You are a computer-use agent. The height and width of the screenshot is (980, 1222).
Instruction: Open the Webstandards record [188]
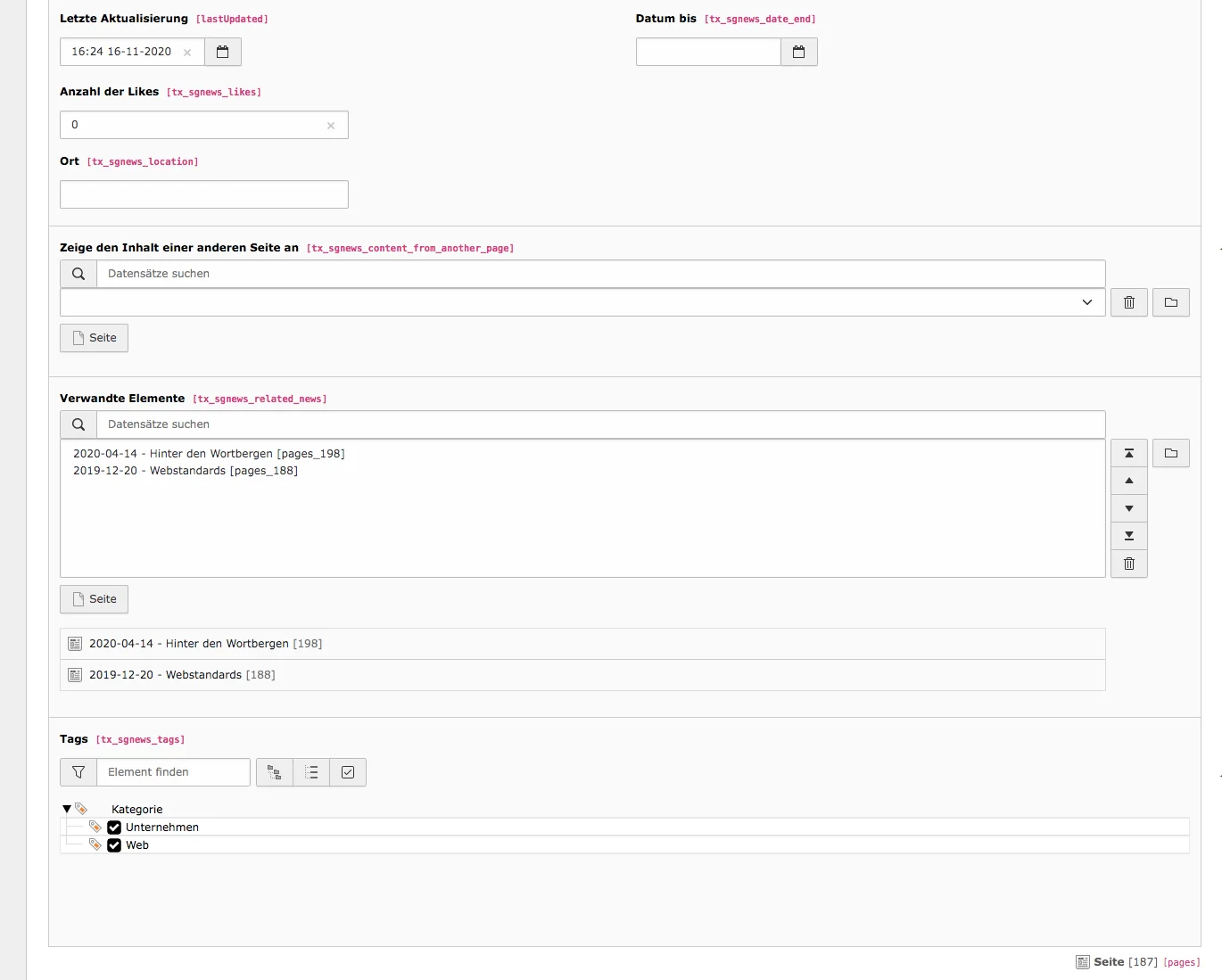click(181, 675)
